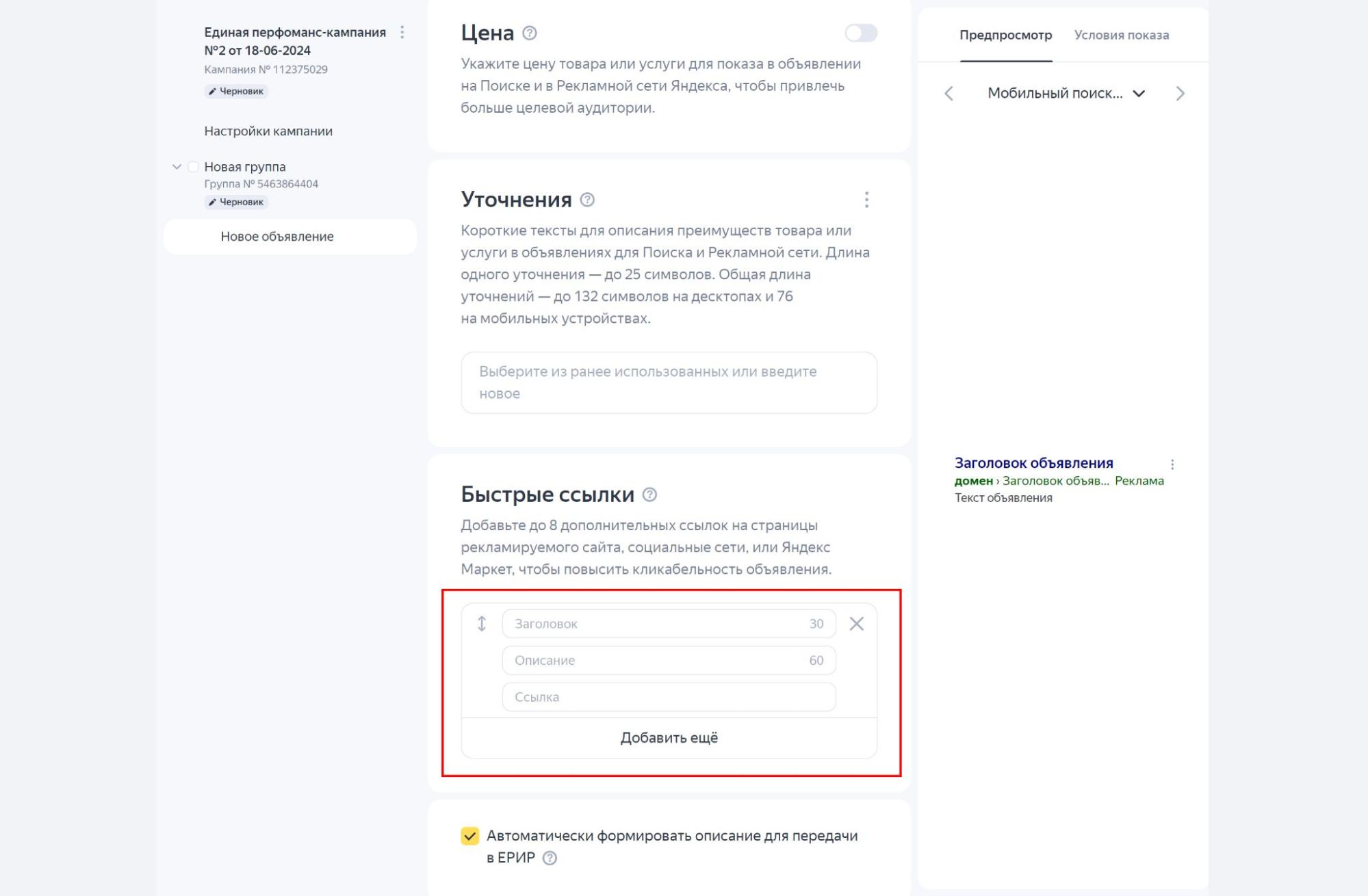This screenshot has width=1368, height=896.
Task: Click the Новое объявление button
Action: tap(276, 236)
